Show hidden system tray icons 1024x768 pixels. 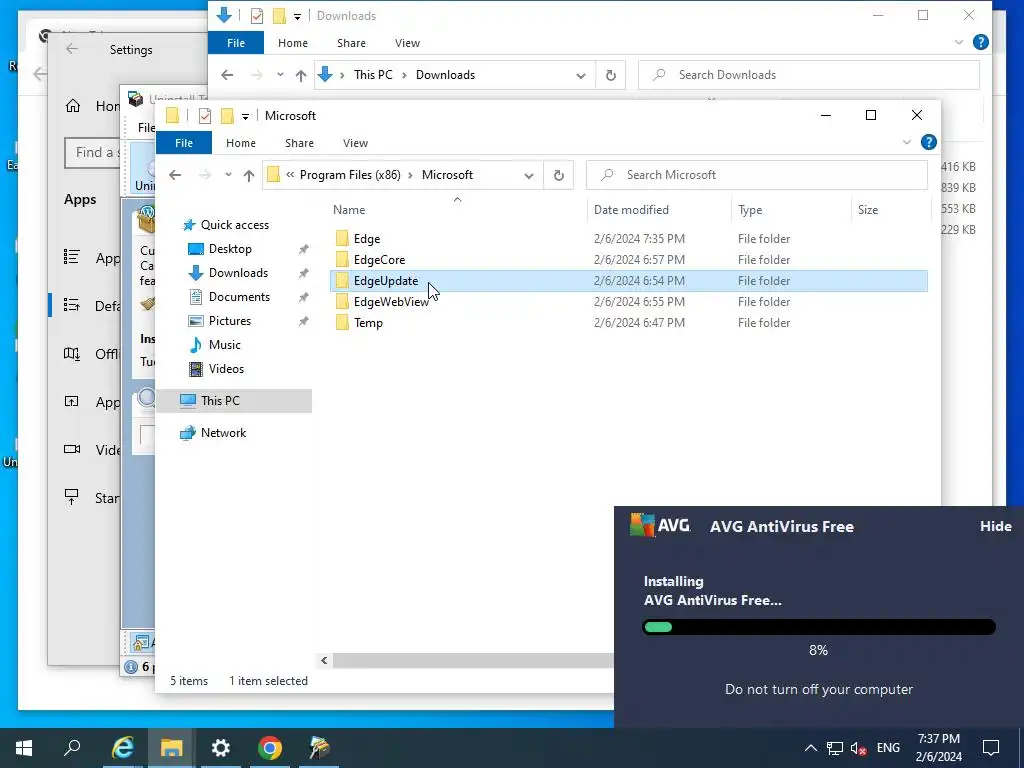(810, 748)
